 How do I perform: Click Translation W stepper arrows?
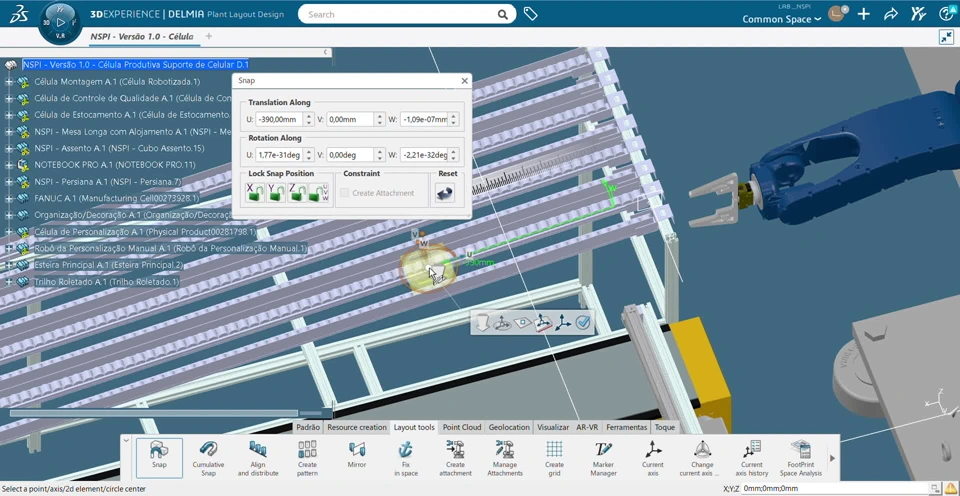click(453, 119)
